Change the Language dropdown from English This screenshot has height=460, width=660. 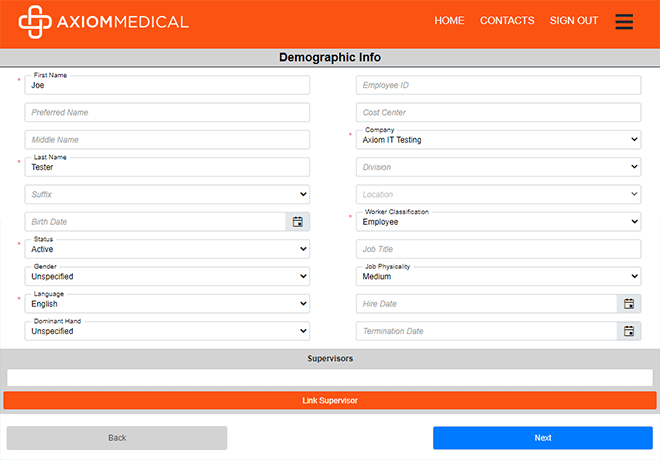[x=167, y=304]
